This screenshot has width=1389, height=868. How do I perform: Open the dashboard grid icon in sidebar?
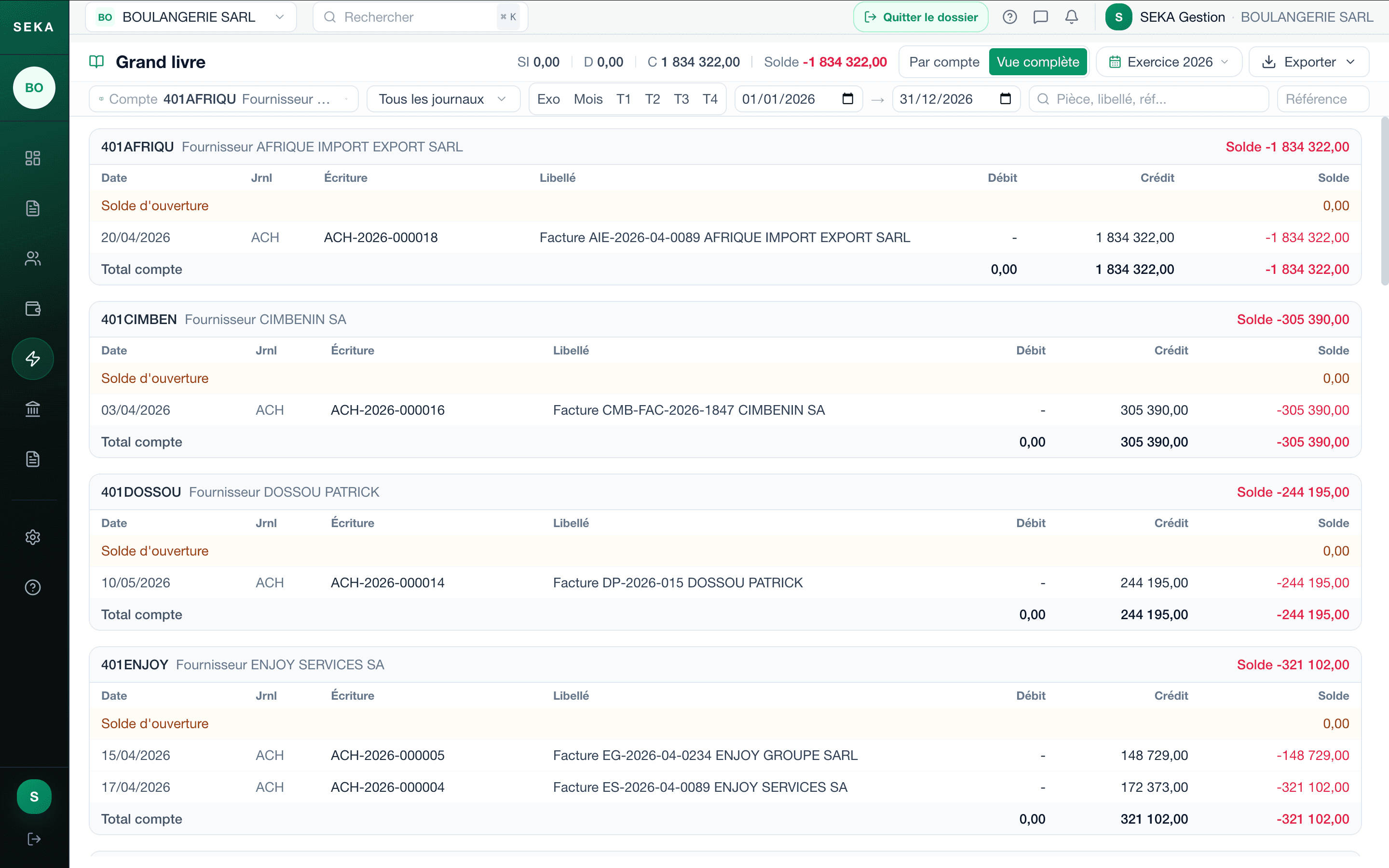pyautogui.click(x=33, y=158)
